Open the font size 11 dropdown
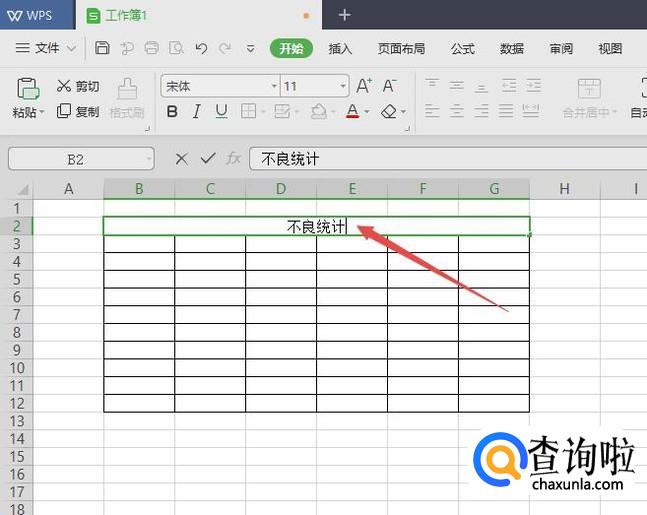Viewport: 647px width, 515px height. (343, 86)
